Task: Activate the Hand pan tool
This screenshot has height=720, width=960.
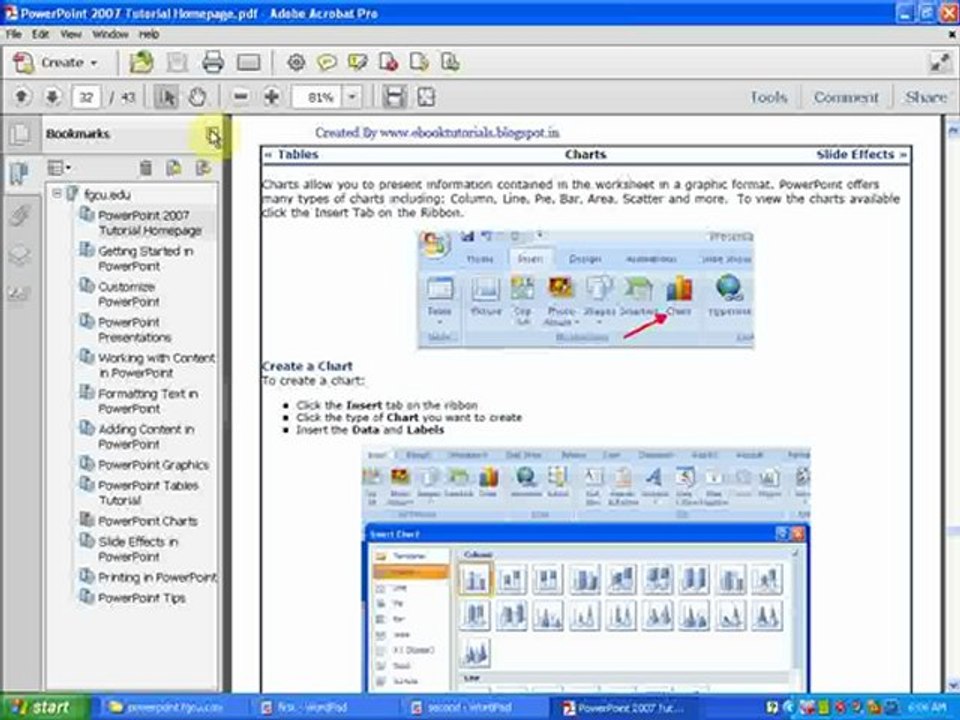Action: coord(197,97)
